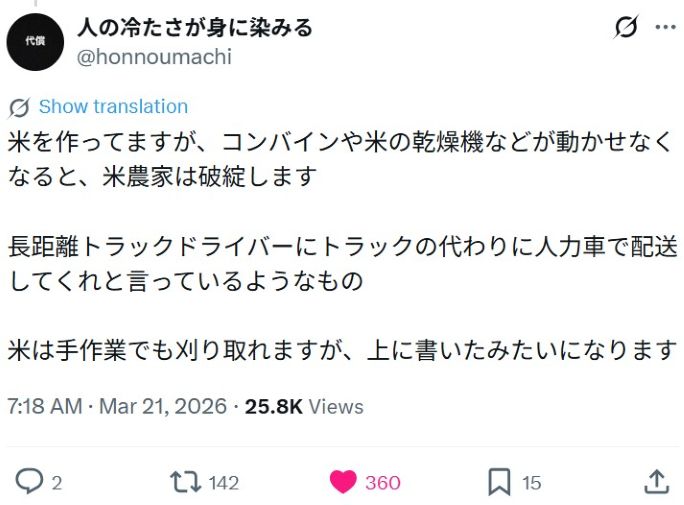Click the likes count 360
The width and height of the screenshot is (684, 505).
pyautogui.click(x=382, y=483)
